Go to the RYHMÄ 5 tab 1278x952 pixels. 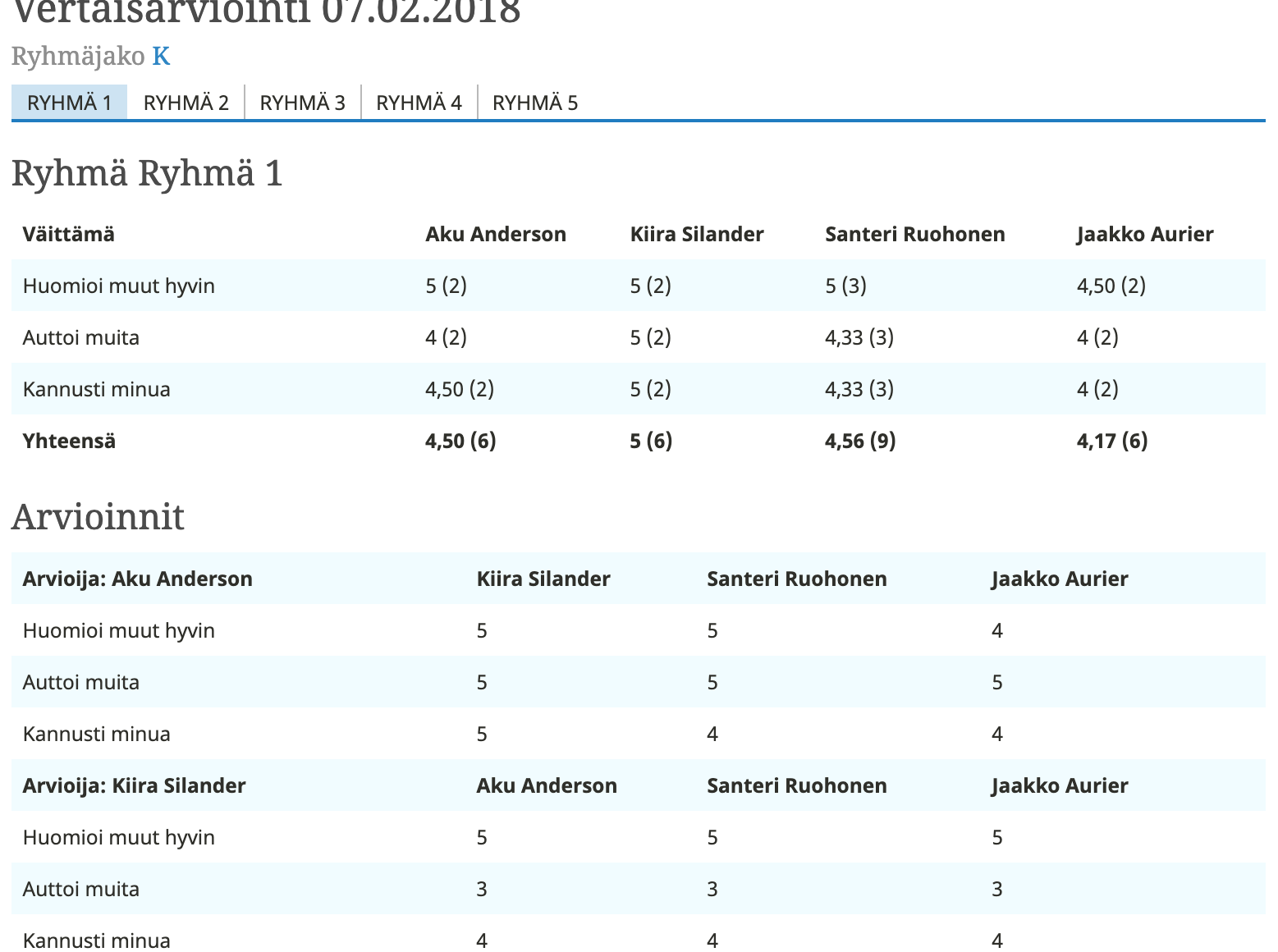534,103
